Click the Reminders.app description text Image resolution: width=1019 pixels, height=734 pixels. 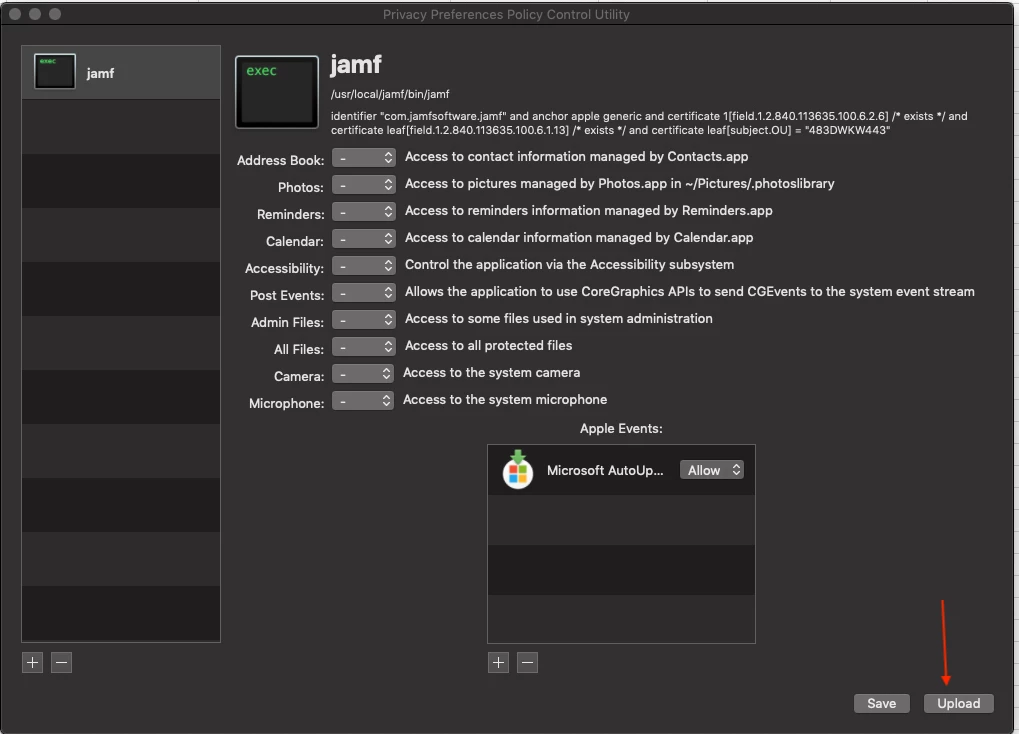(589, 211)
